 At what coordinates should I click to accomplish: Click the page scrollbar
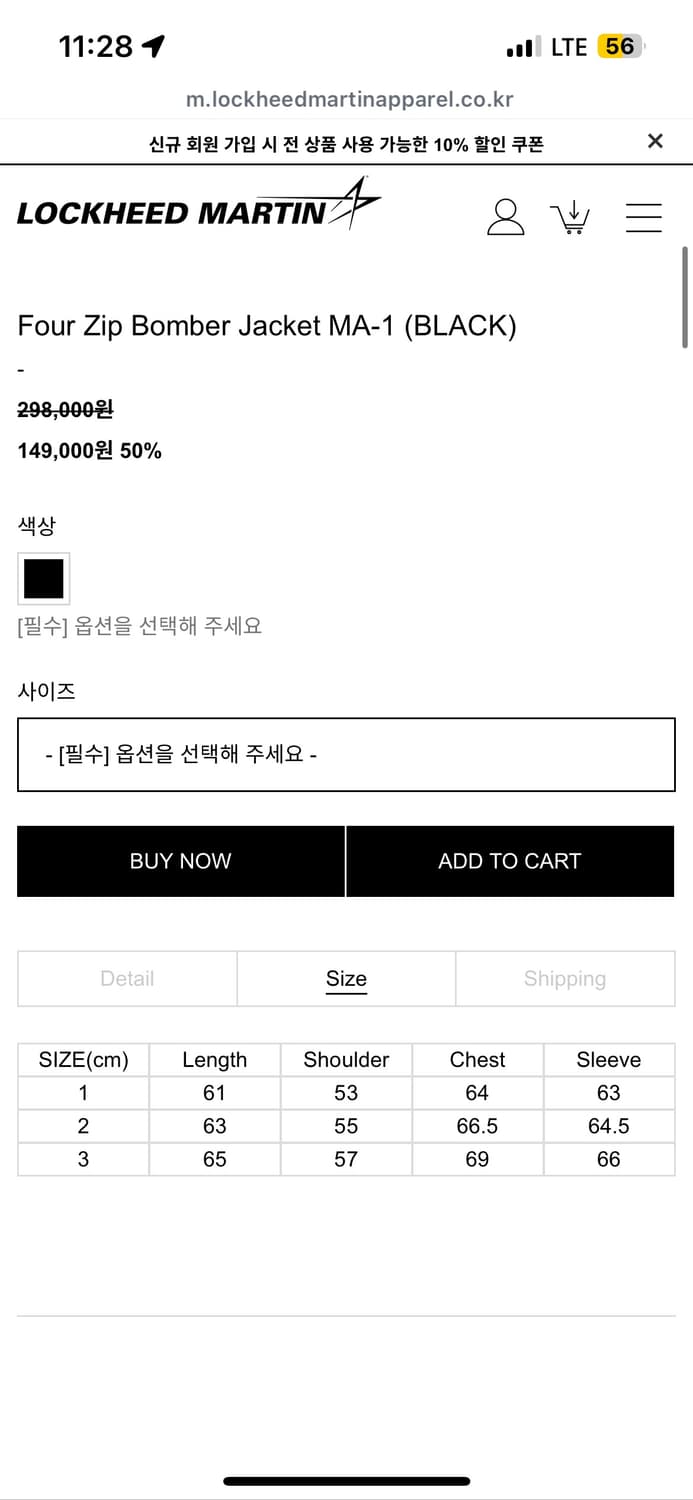685,297
